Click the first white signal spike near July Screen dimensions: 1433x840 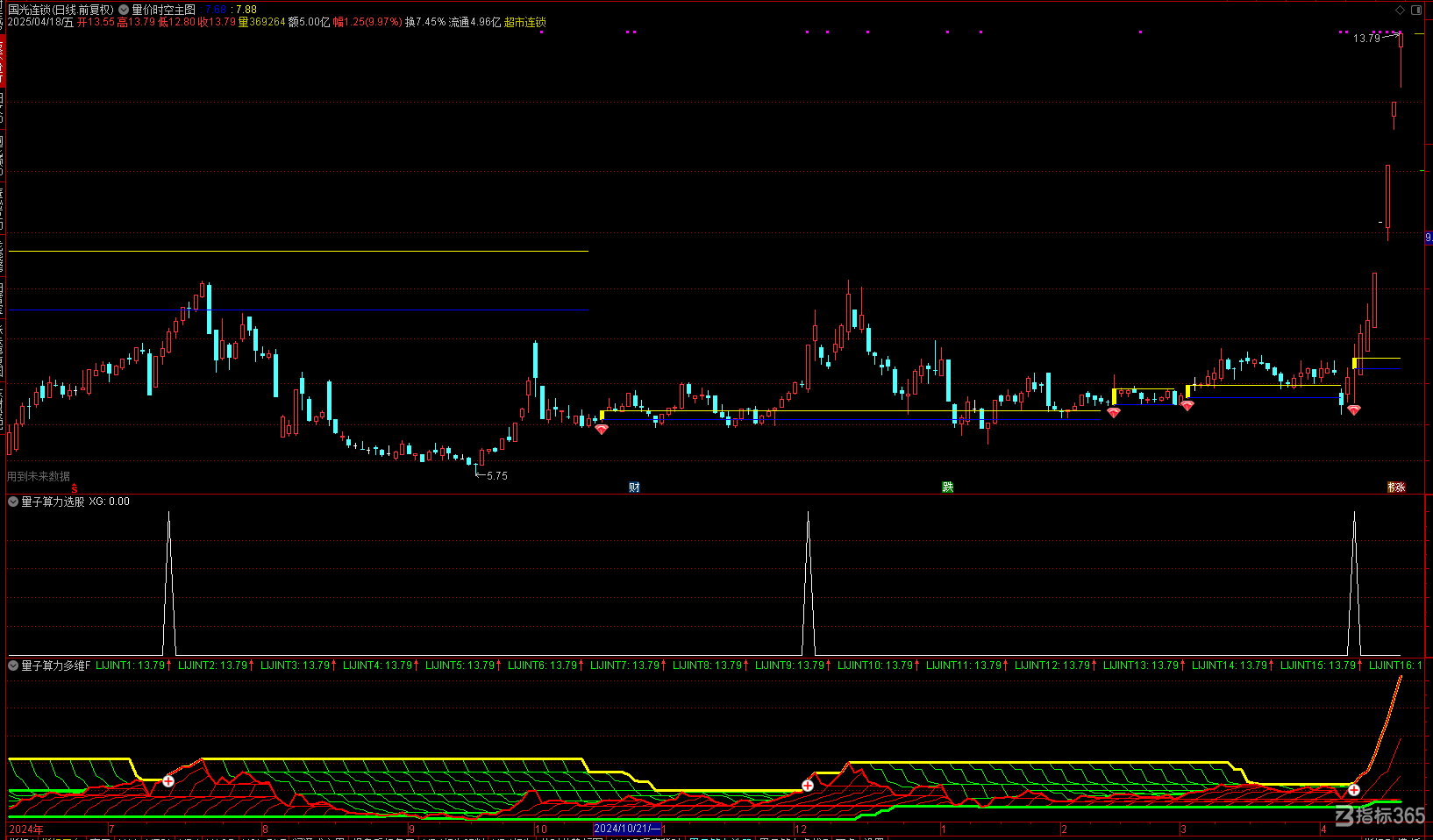[x=169, y=583]
